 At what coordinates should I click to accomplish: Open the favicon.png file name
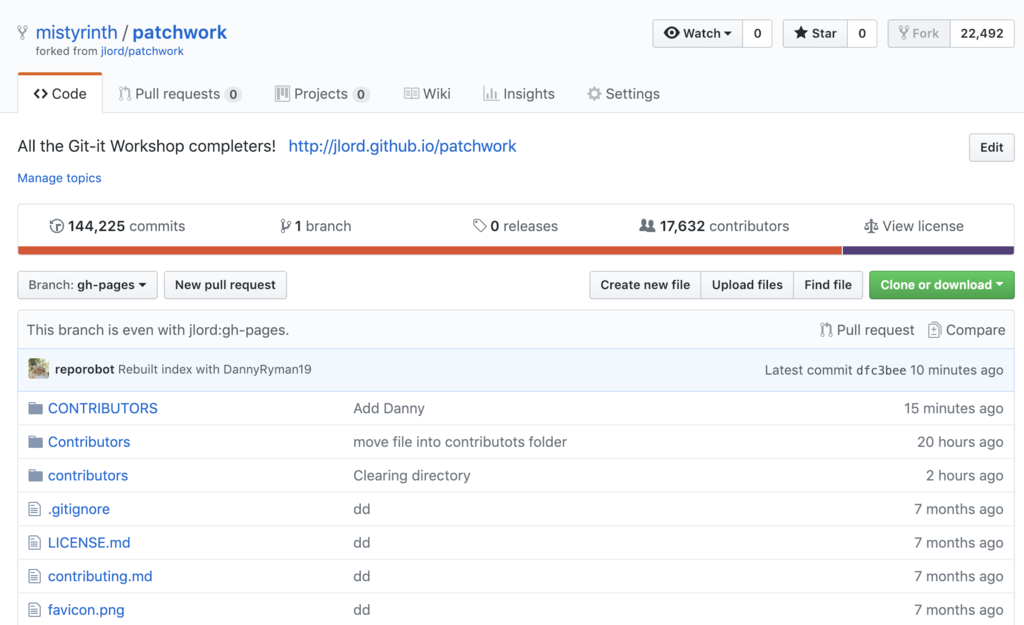(x=86, y=610)
